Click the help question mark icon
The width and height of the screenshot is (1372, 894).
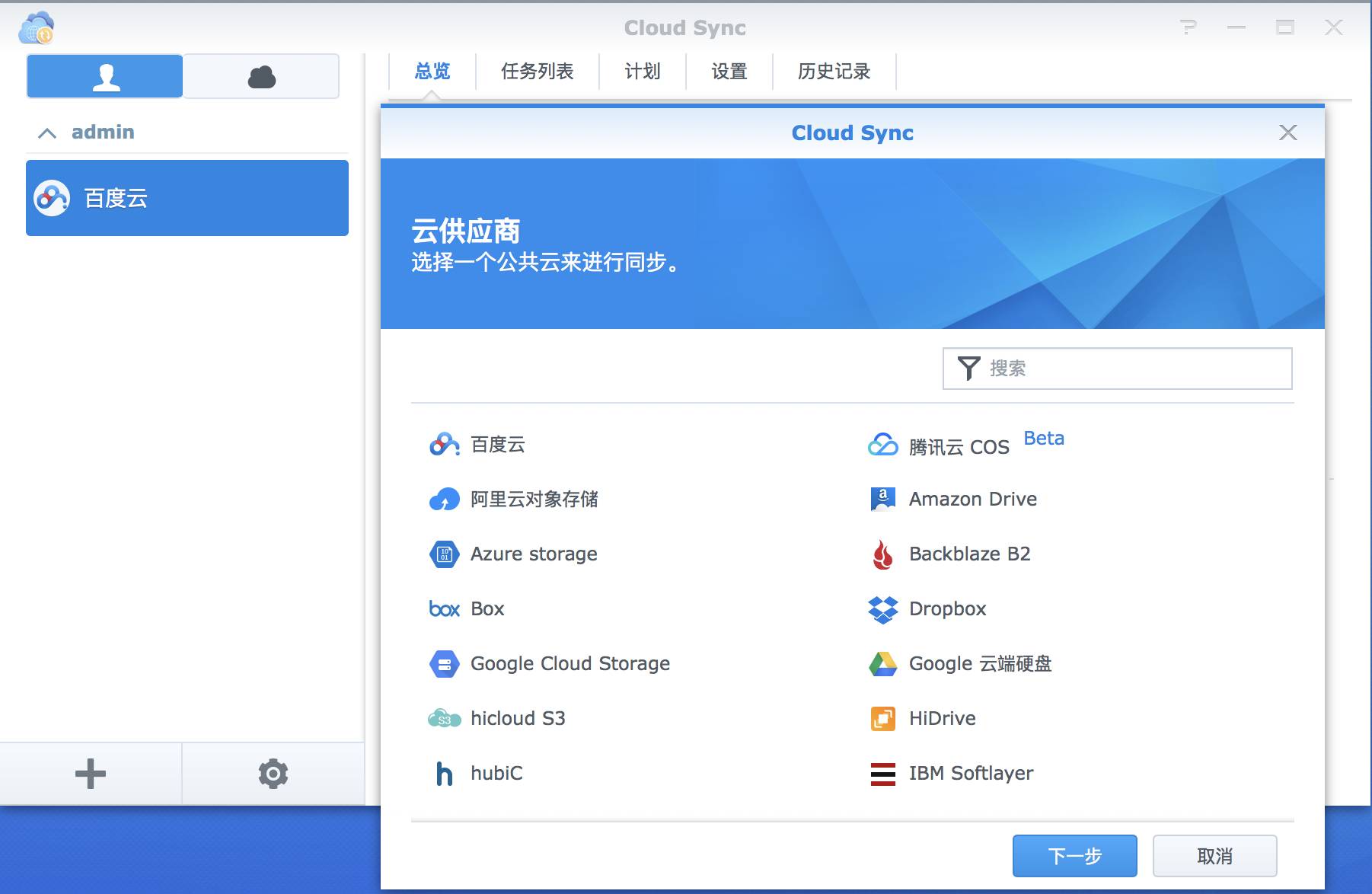[x=1188, y=27]
